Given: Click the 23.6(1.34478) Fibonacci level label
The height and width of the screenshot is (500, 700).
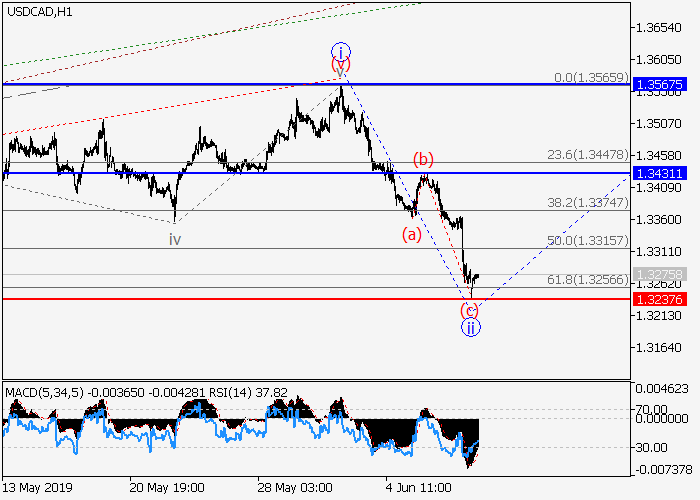Looking at the screenshot, I should click(587, 155).
